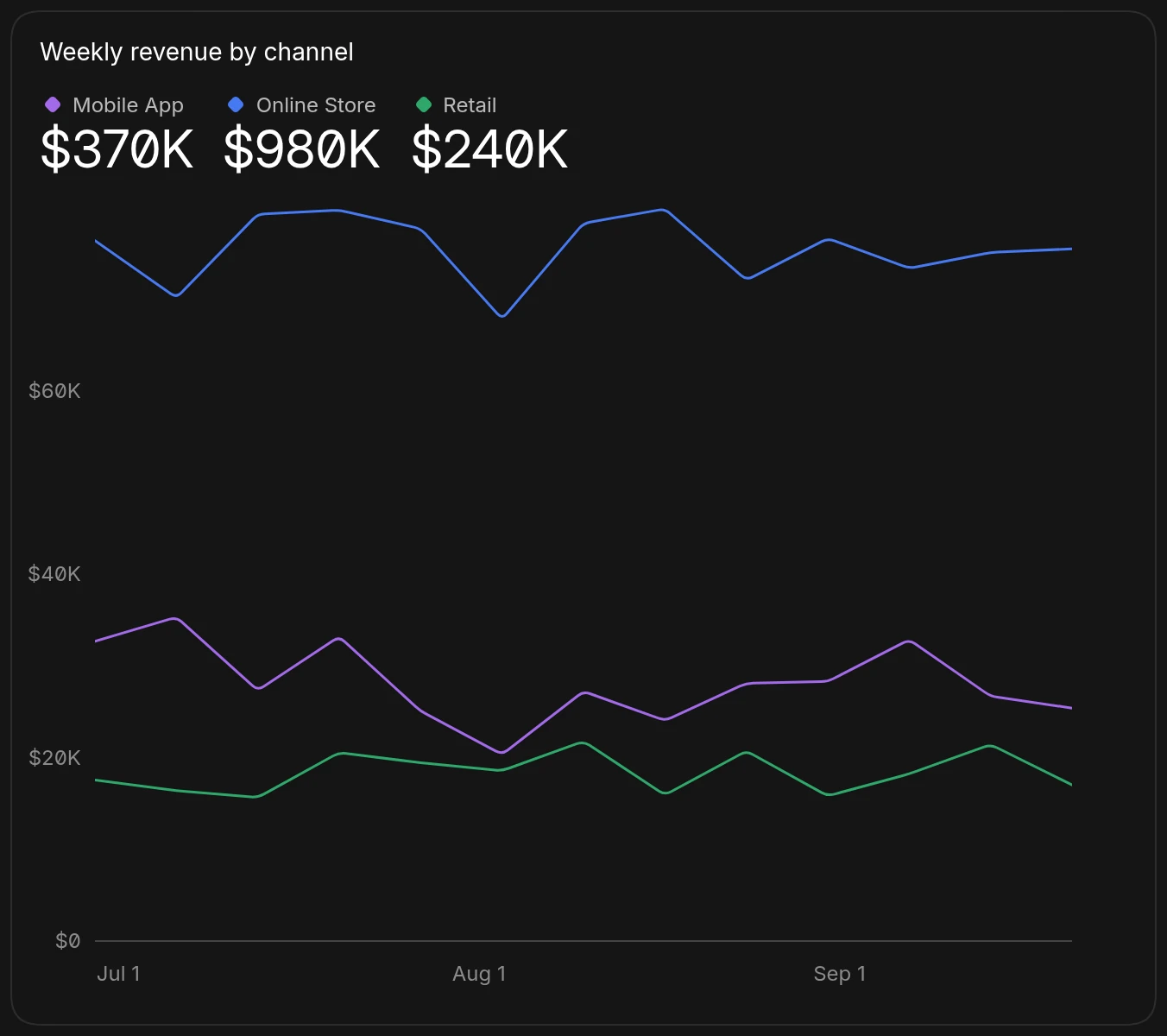Click the $370K Mobile App total
1167x1036 pixels.
click(117, 149)
